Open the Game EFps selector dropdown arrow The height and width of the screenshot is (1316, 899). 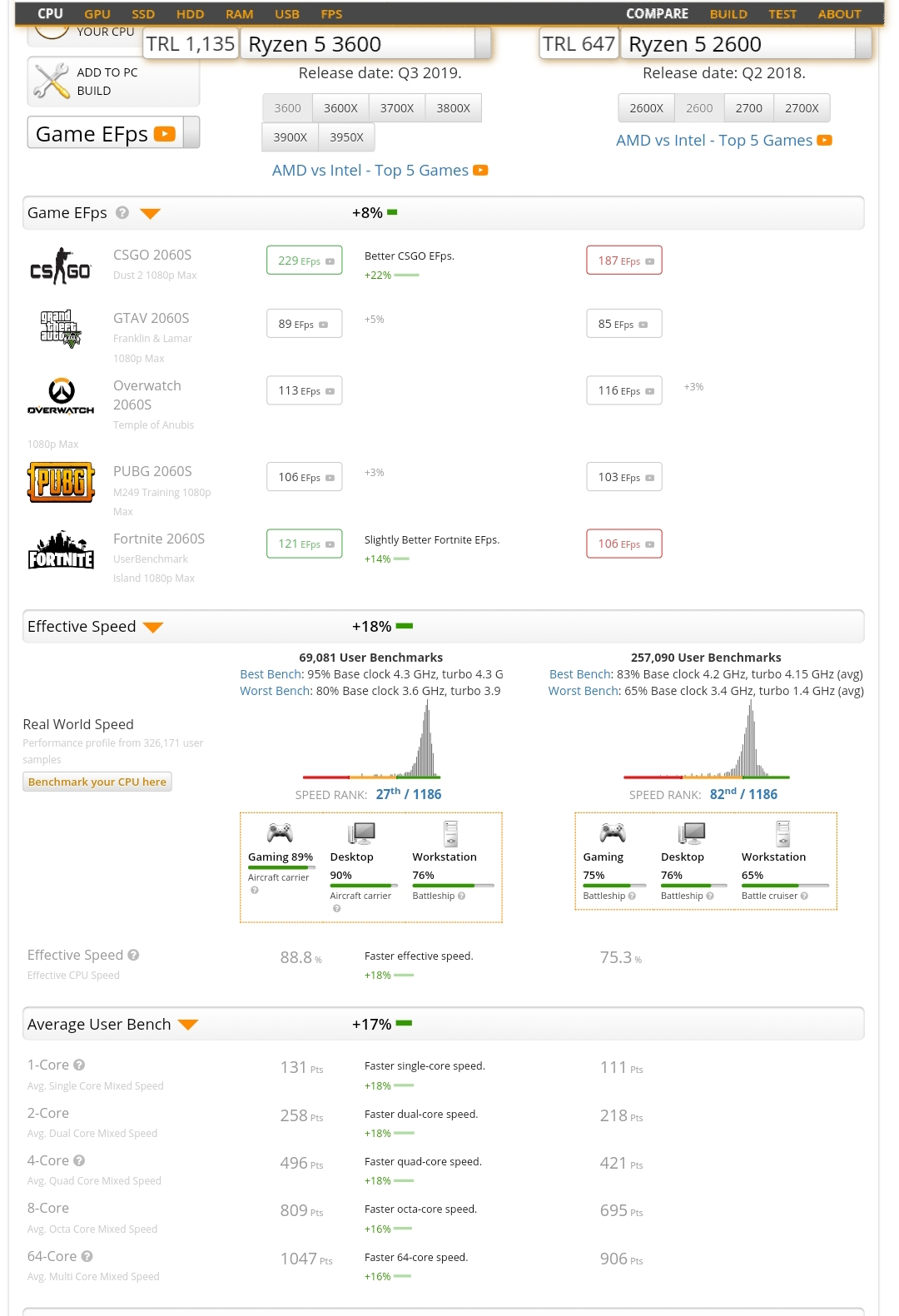pyautogui.click(x=191, y=133)
